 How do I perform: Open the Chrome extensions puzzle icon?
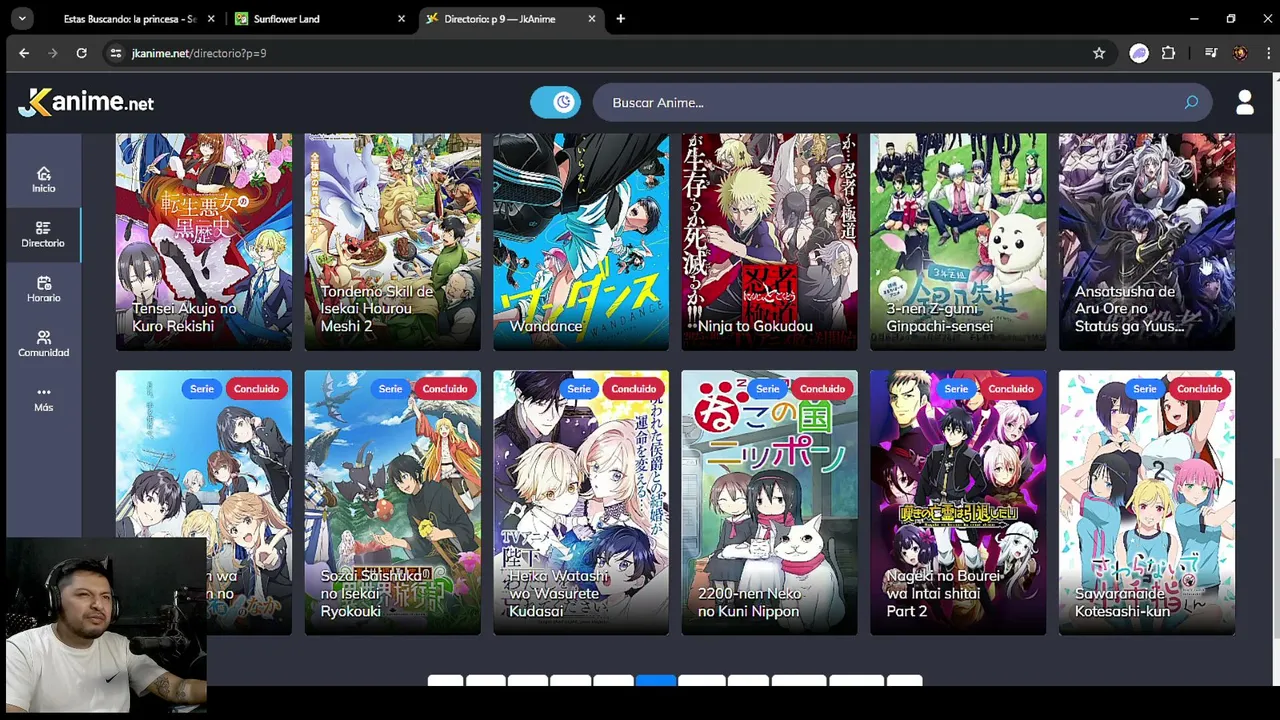(x=1168, y=53)
